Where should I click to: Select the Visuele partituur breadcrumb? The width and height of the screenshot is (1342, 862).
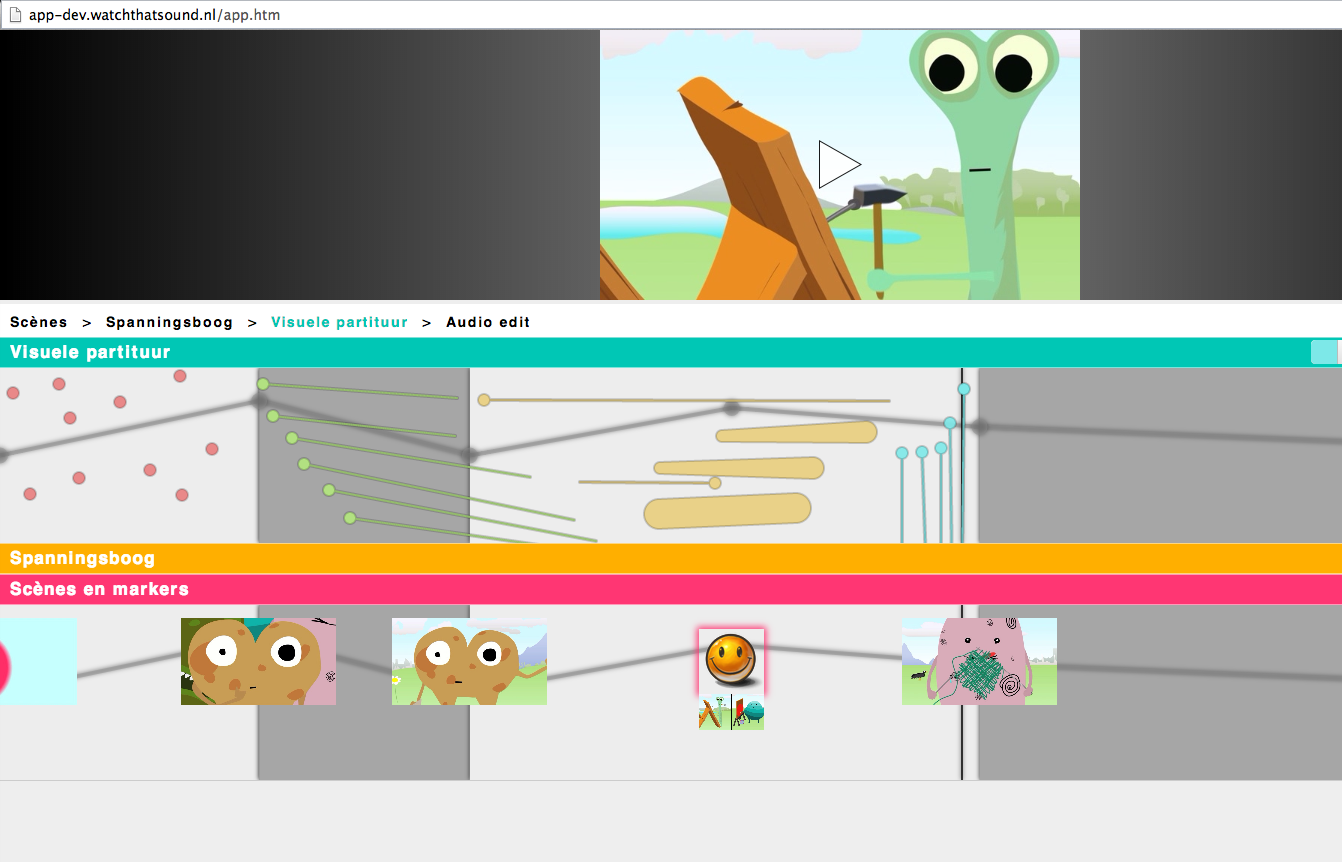point(339,322)
